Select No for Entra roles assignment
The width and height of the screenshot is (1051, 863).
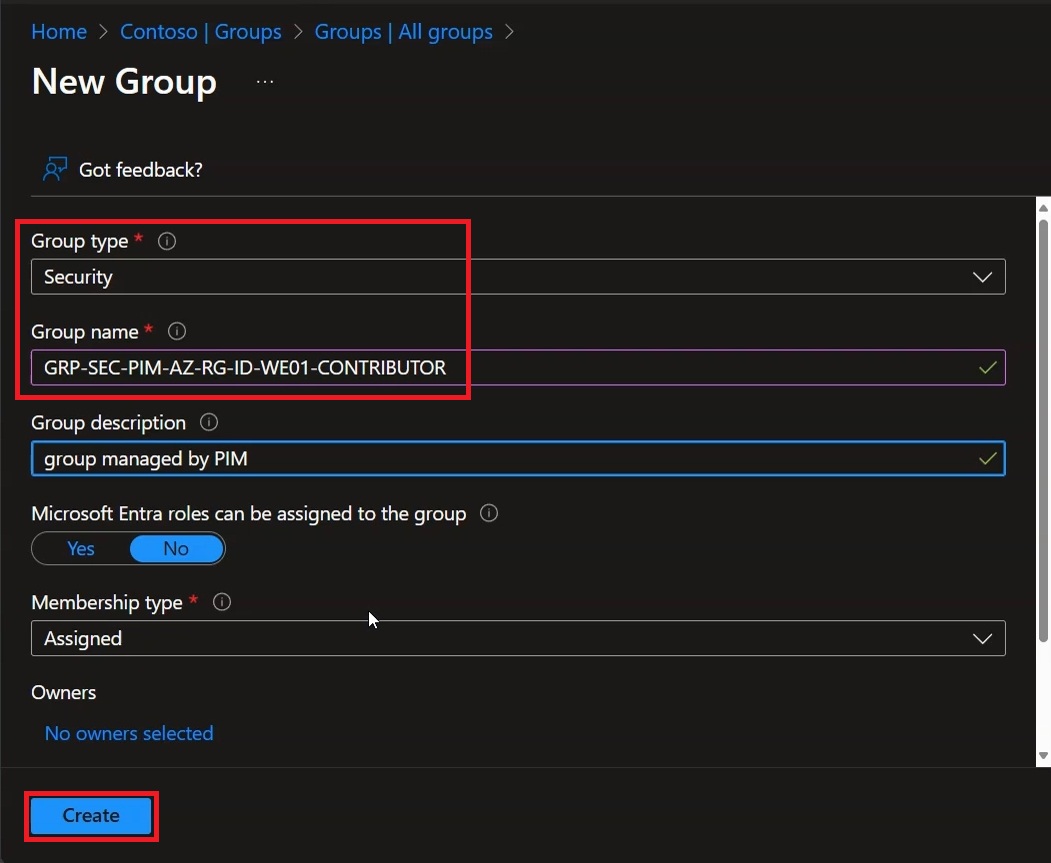coord(176,549)
